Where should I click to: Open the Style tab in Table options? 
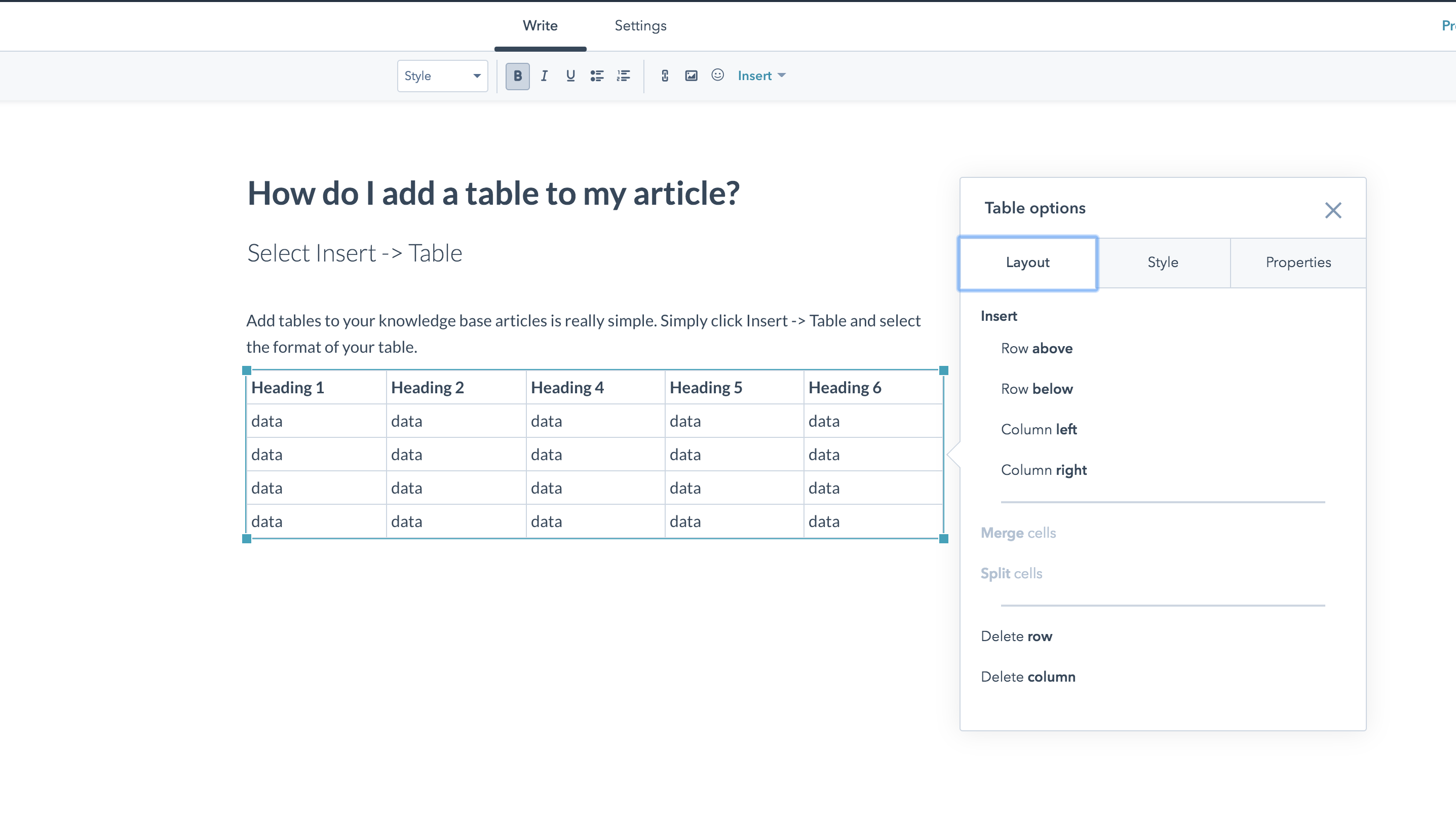[1163, 262]
